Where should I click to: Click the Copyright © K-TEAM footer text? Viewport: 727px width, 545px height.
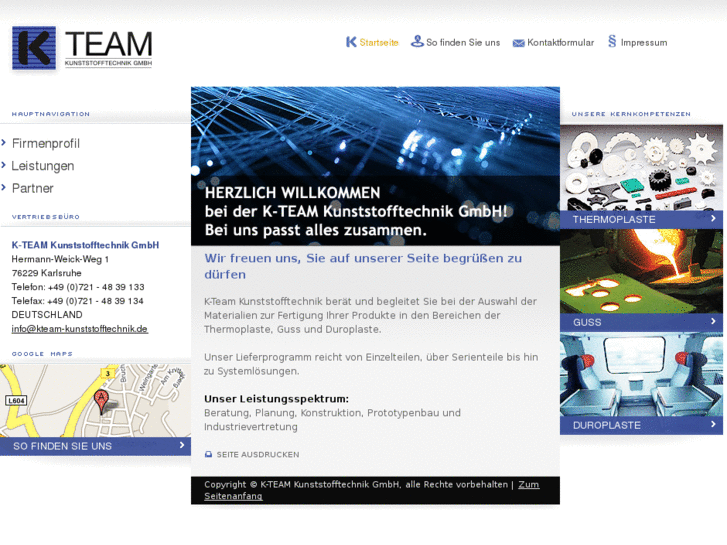pos(356,484)
